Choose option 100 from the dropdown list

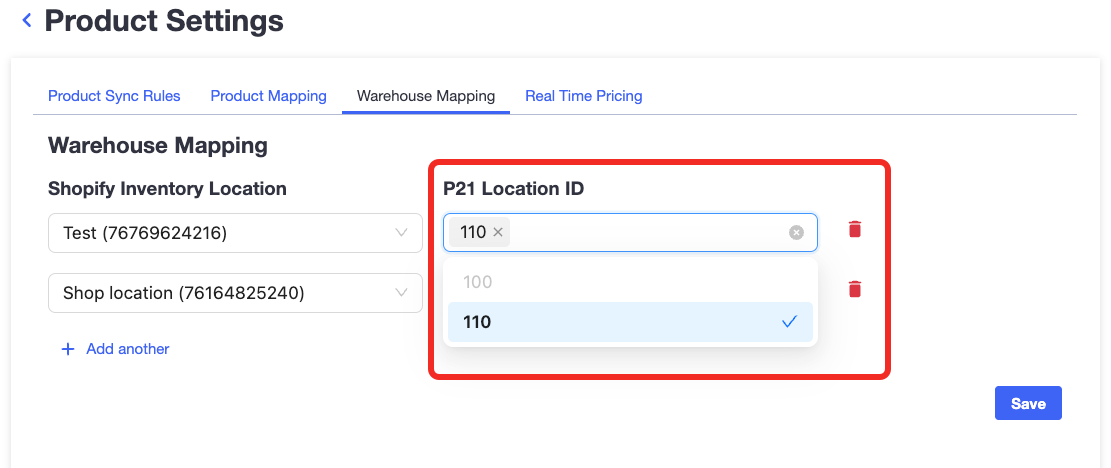[x=630, y=282]
